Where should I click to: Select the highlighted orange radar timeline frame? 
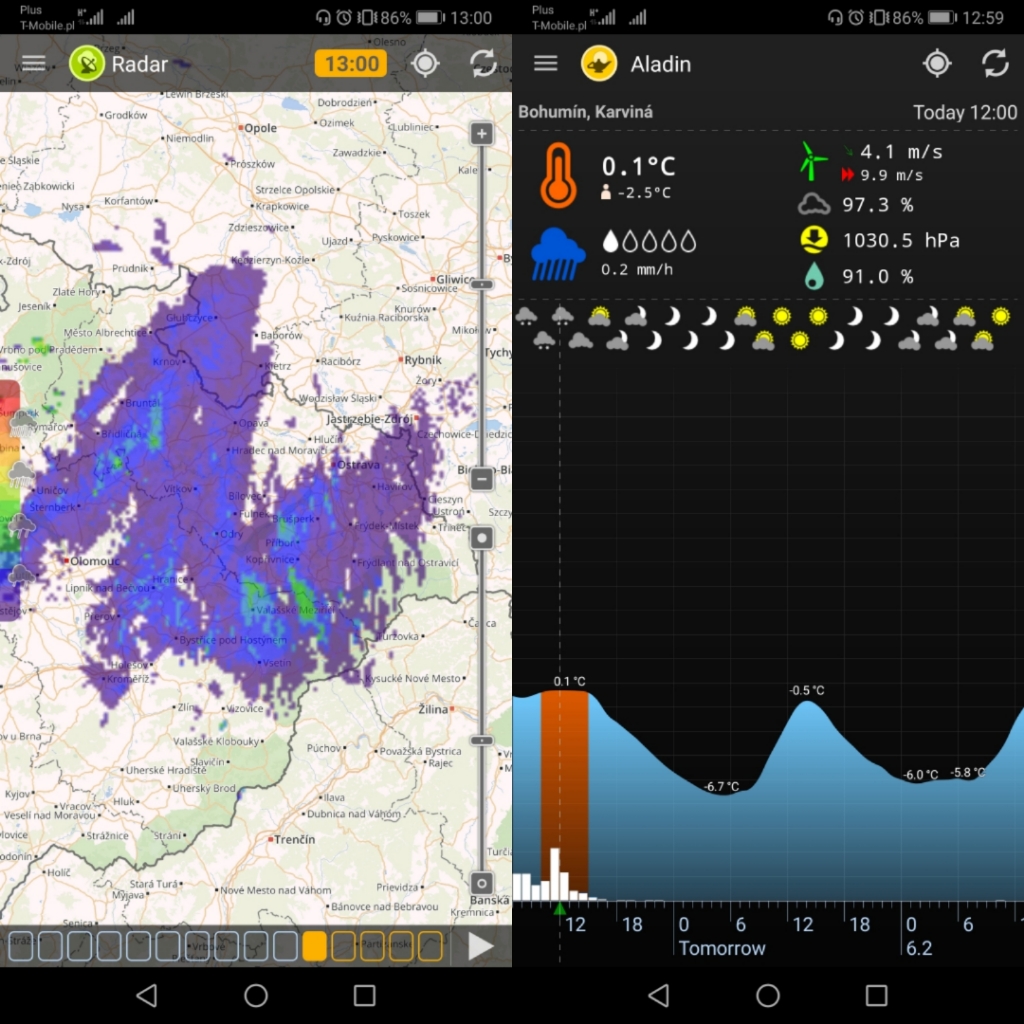pyautogui.click(x=314, y=946)
